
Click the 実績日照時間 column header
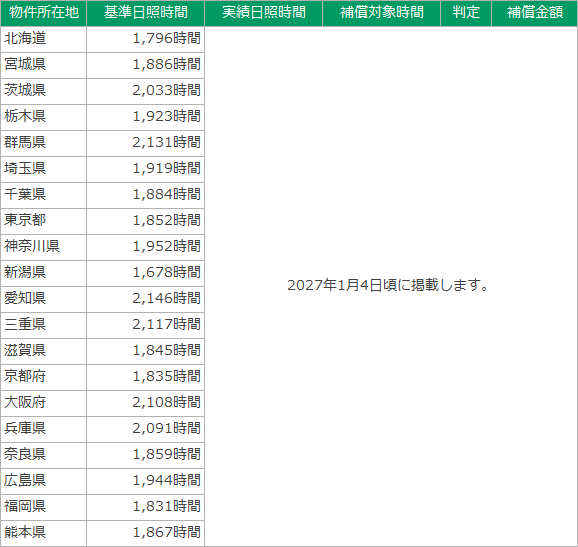coord(264,13)
